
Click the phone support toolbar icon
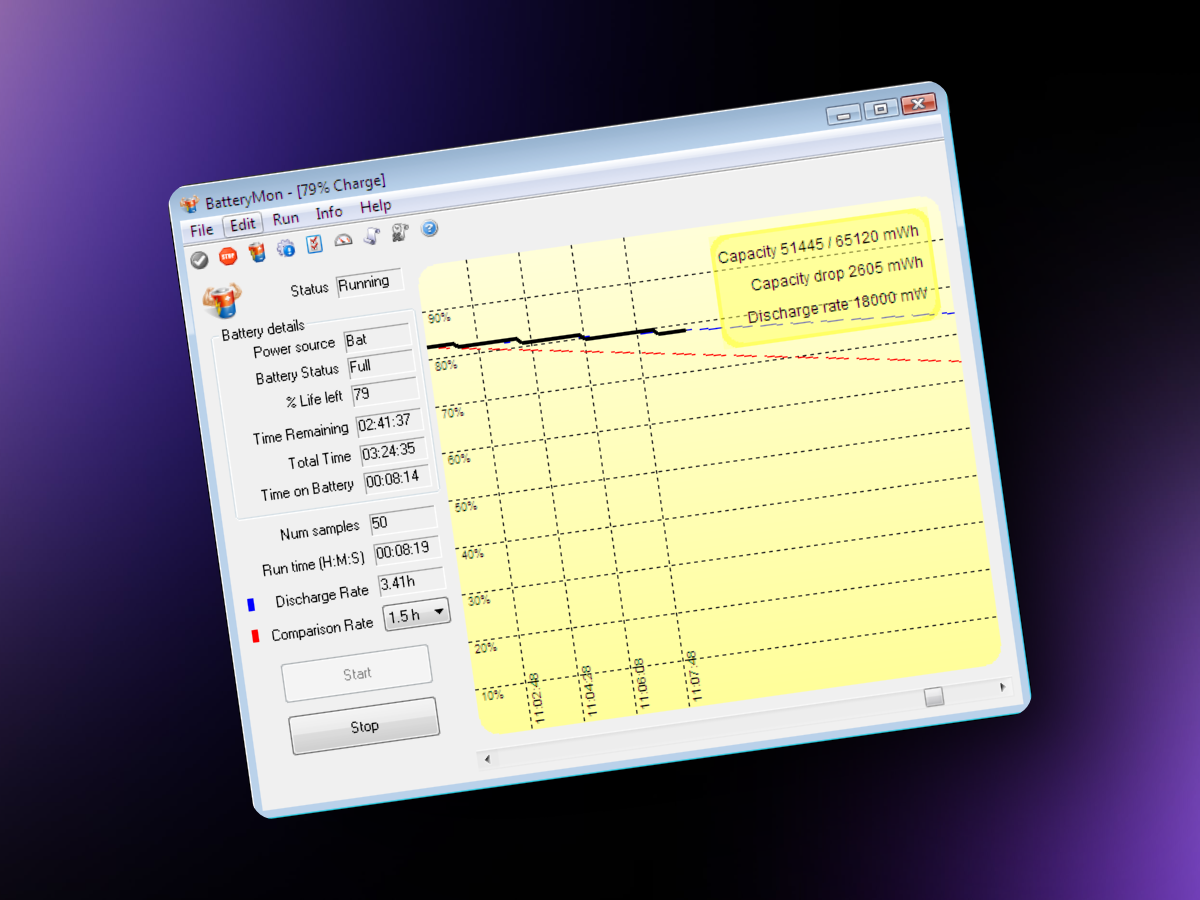tap(400, 232)
